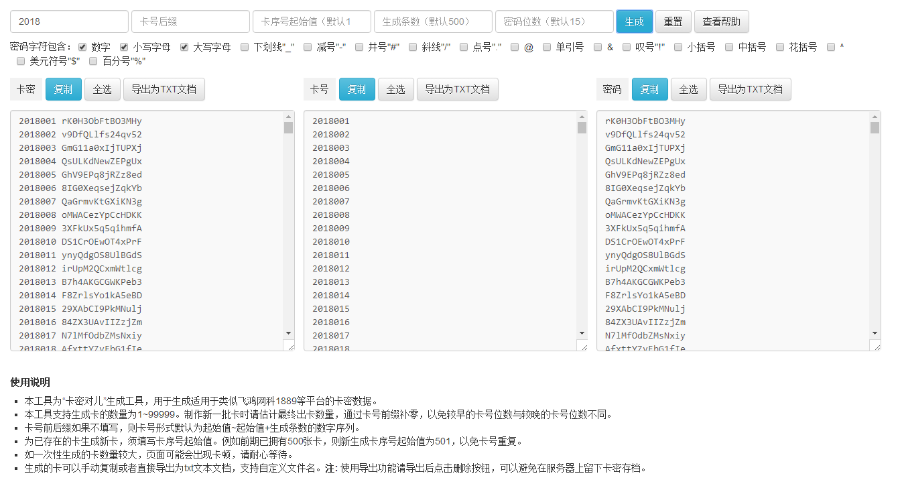Uncheck the 数字 digits checkbox
This screenshot has width=900, height=488.
pyautogui.click(x=83, y=47)
